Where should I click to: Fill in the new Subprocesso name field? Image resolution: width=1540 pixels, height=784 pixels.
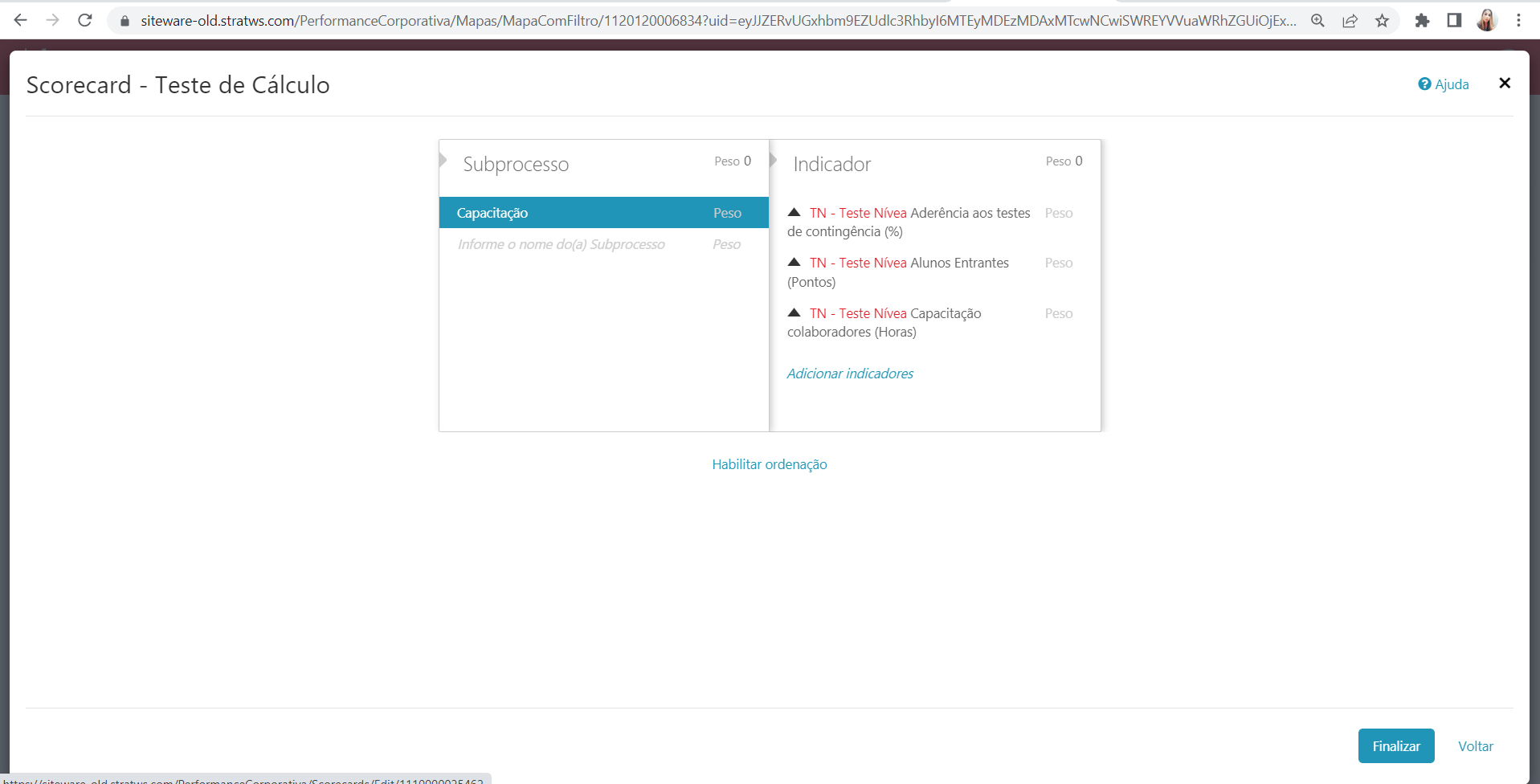[x=562, y=244]
